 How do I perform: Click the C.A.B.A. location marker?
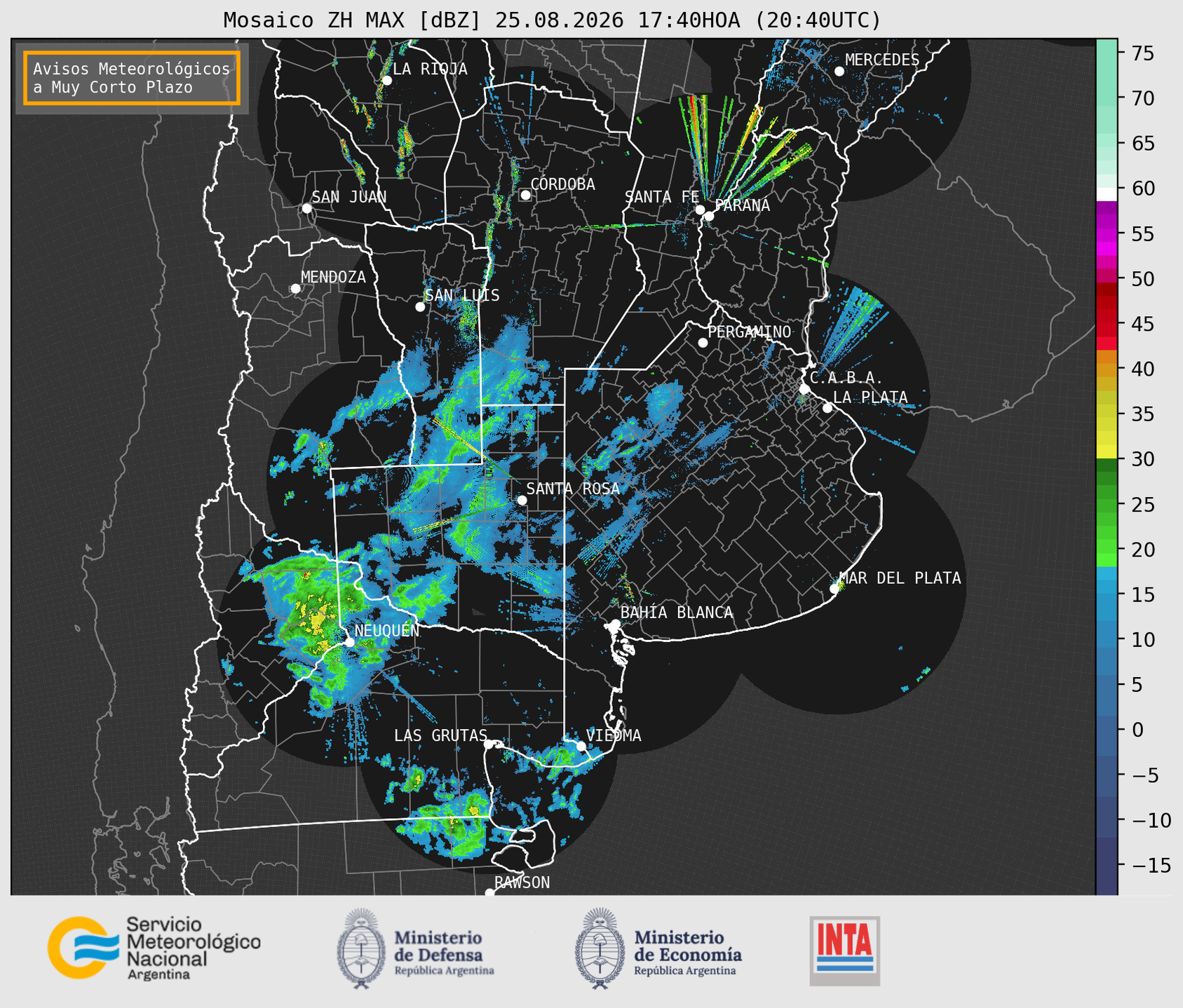(x=804, y=389)
